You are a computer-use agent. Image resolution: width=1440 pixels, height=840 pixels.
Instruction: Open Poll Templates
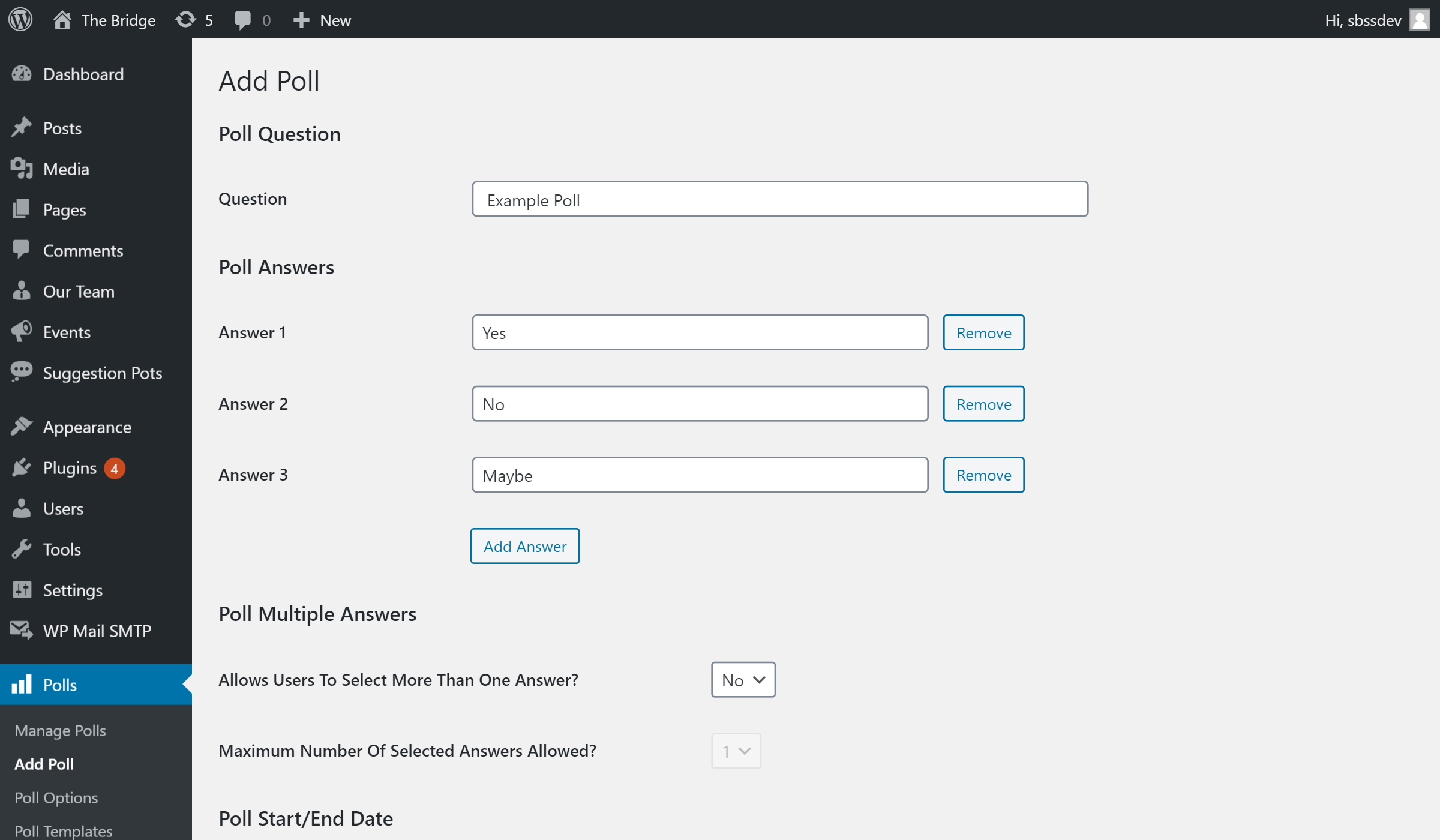pyautogui.click(x=63, y=830)
